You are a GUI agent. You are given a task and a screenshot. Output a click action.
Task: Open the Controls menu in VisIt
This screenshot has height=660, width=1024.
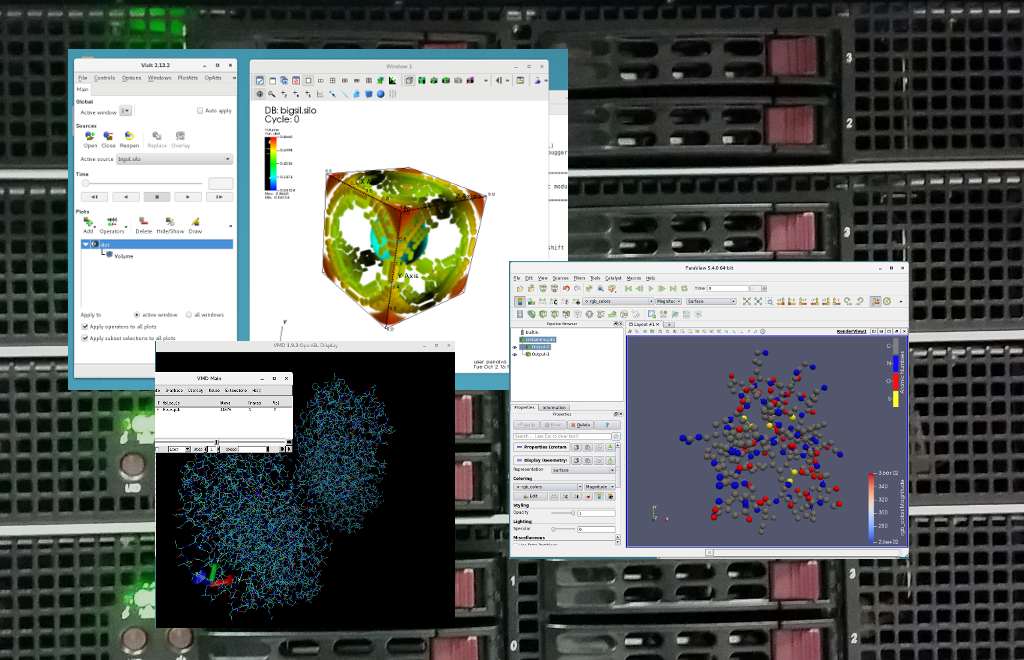tap(104, 78)
